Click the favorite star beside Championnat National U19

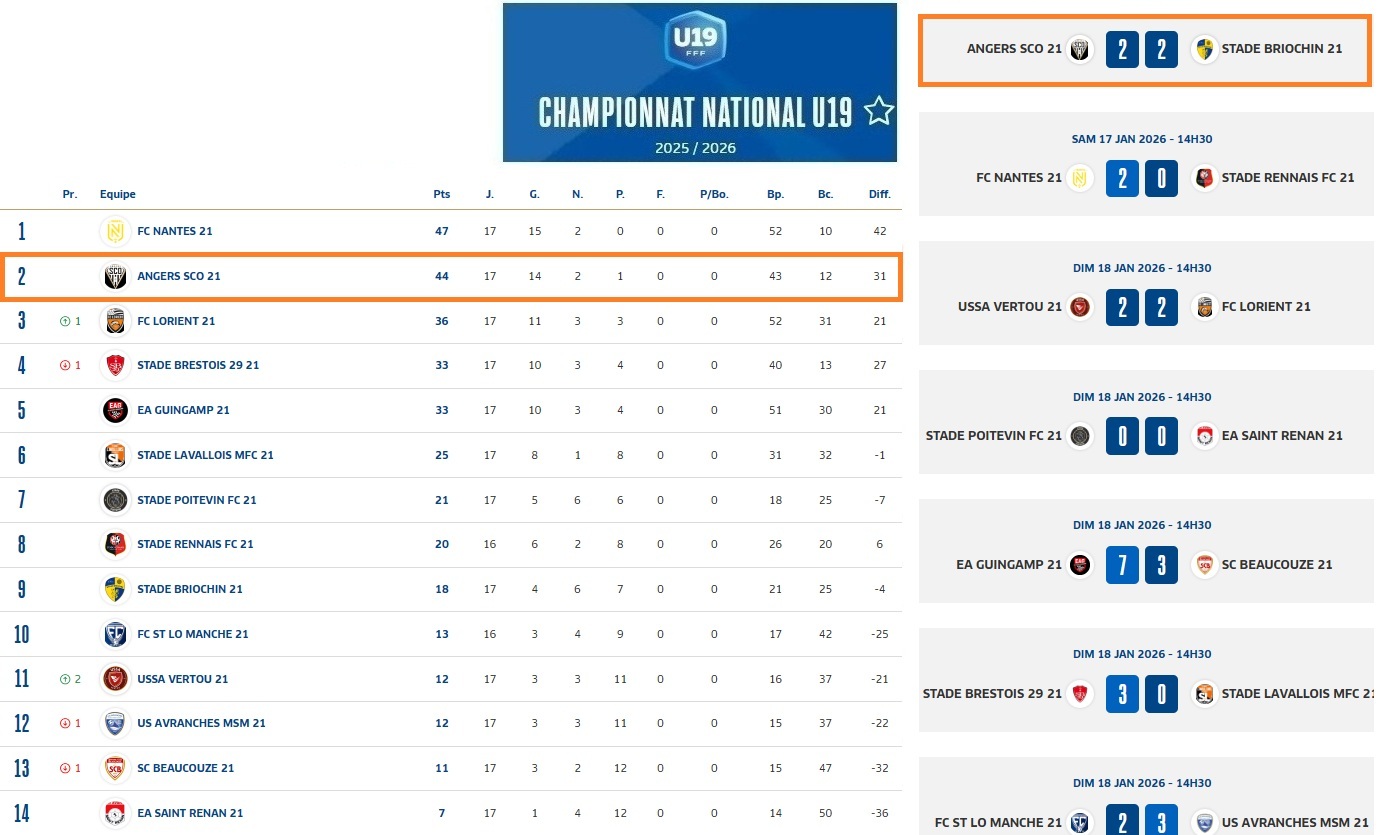coord(878,111)
